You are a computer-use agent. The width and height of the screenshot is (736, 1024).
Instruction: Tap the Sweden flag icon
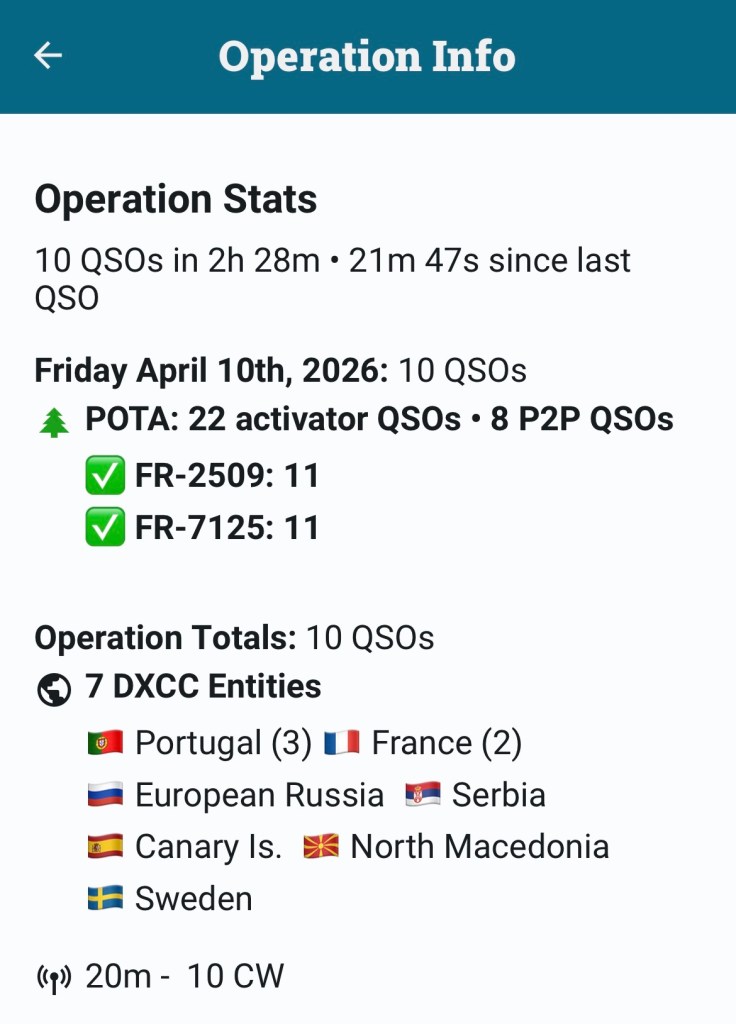click(x=105, y=899)
